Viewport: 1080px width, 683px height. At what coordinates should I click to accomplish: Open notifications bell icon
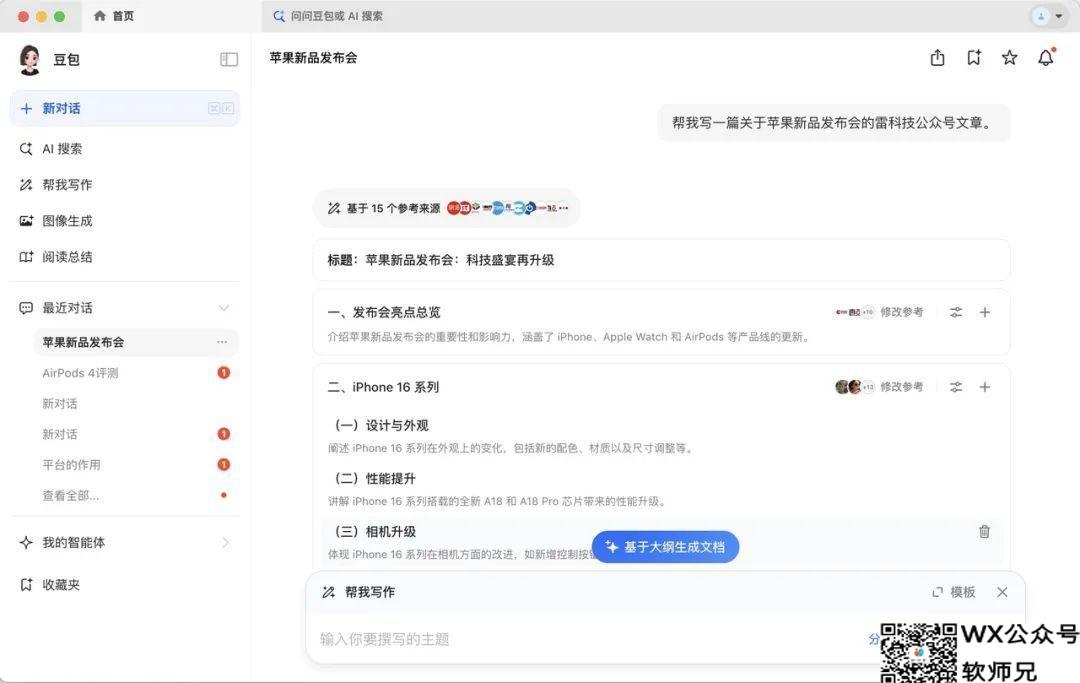1046,58
